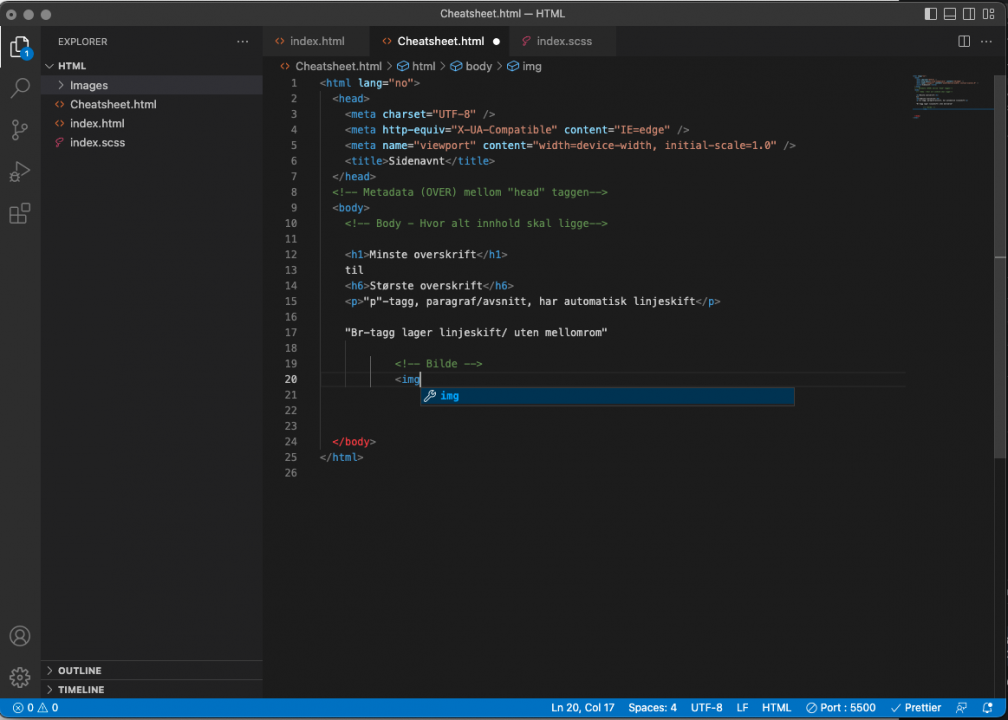Switch to the index.scss tab
Viewport: 1008px width, 720px height.
pos(563,41)
